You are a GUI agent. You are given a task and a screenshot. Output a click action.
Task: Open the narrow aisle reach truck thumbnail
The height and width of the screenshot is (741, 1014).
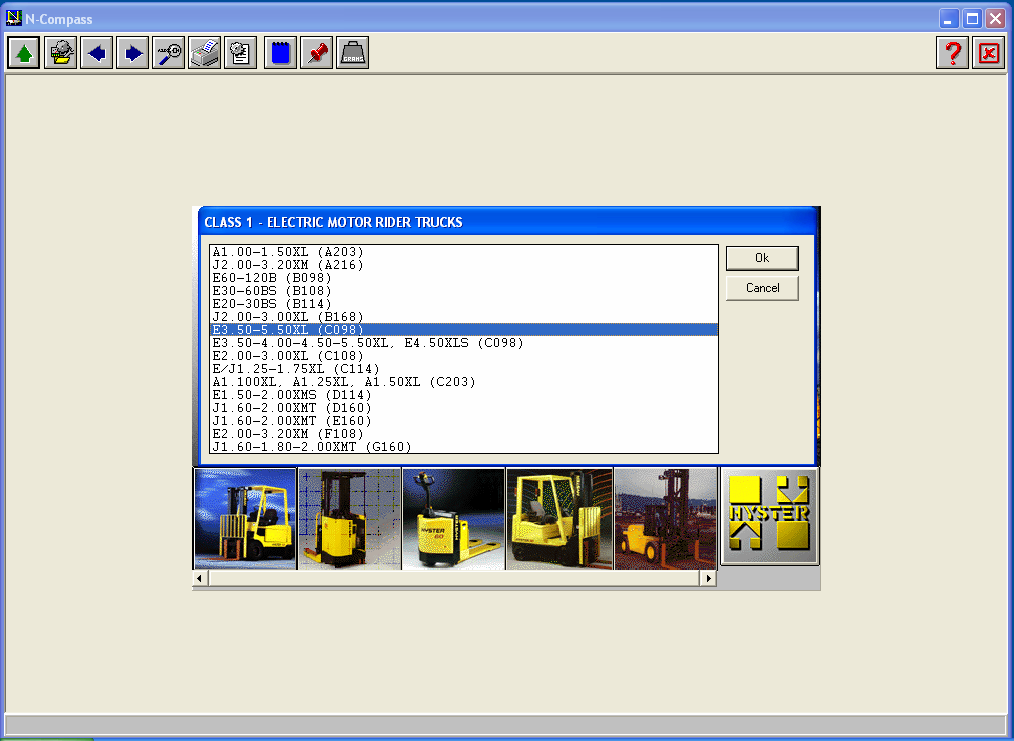tap(349, 519)
